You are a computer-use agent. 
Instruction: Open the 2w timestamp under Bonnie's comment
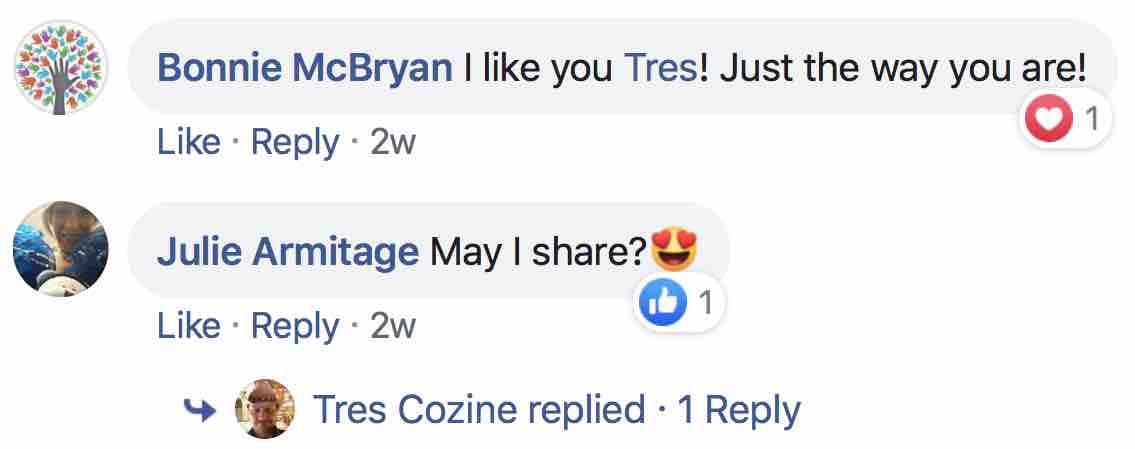click(392, 143)
